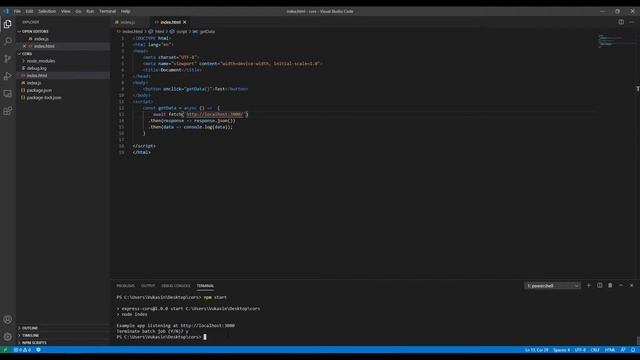Select the powershell terminal dropdown
Viewport: 640px width, 360px height.
click(552, 286)
